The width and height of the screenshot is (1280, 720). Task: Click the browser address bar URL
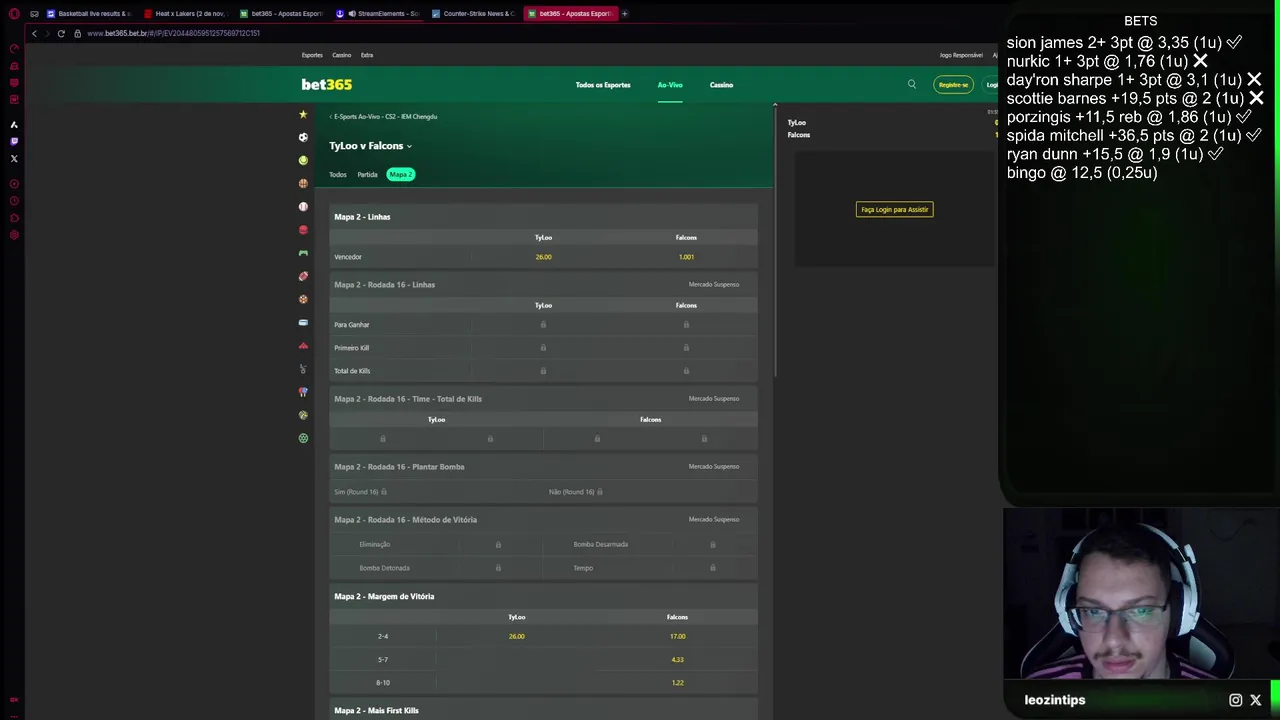(x=173, y=33)
